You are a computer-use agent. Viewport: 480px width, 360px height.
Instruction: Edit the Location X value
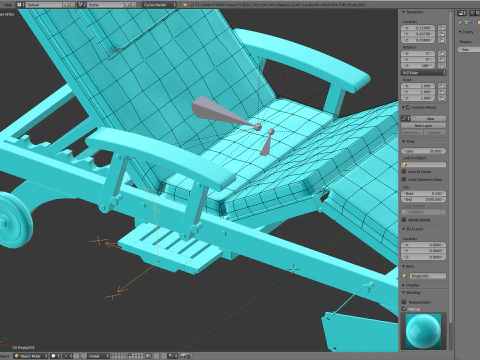click(418, 28)
